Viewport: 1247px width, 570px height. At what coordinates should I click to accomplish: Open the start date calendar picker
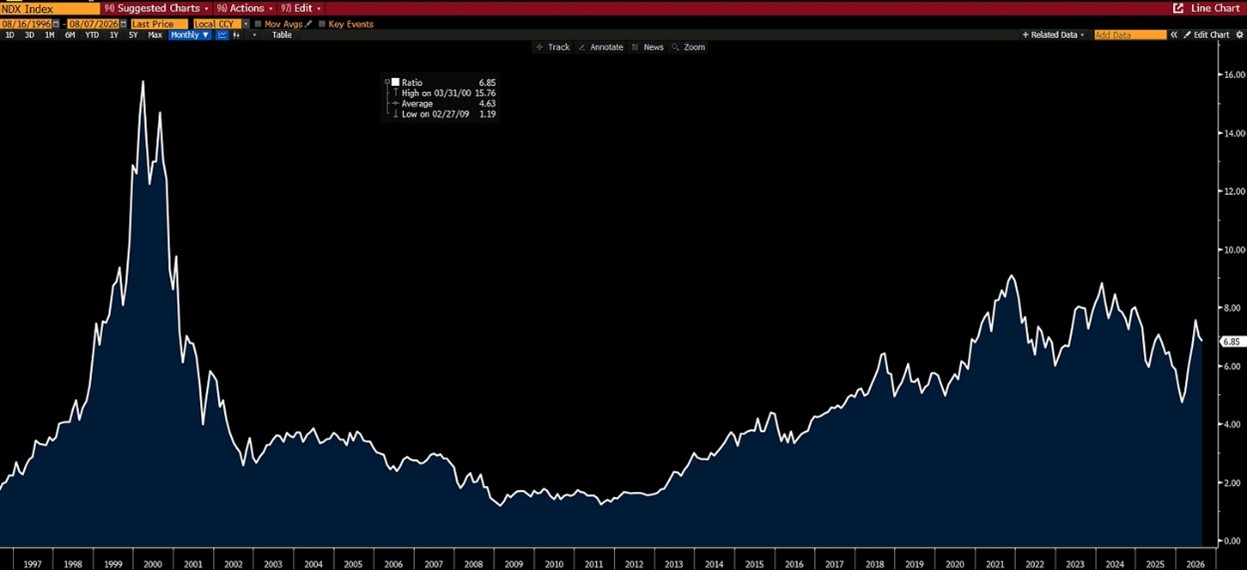click(56, 23)
